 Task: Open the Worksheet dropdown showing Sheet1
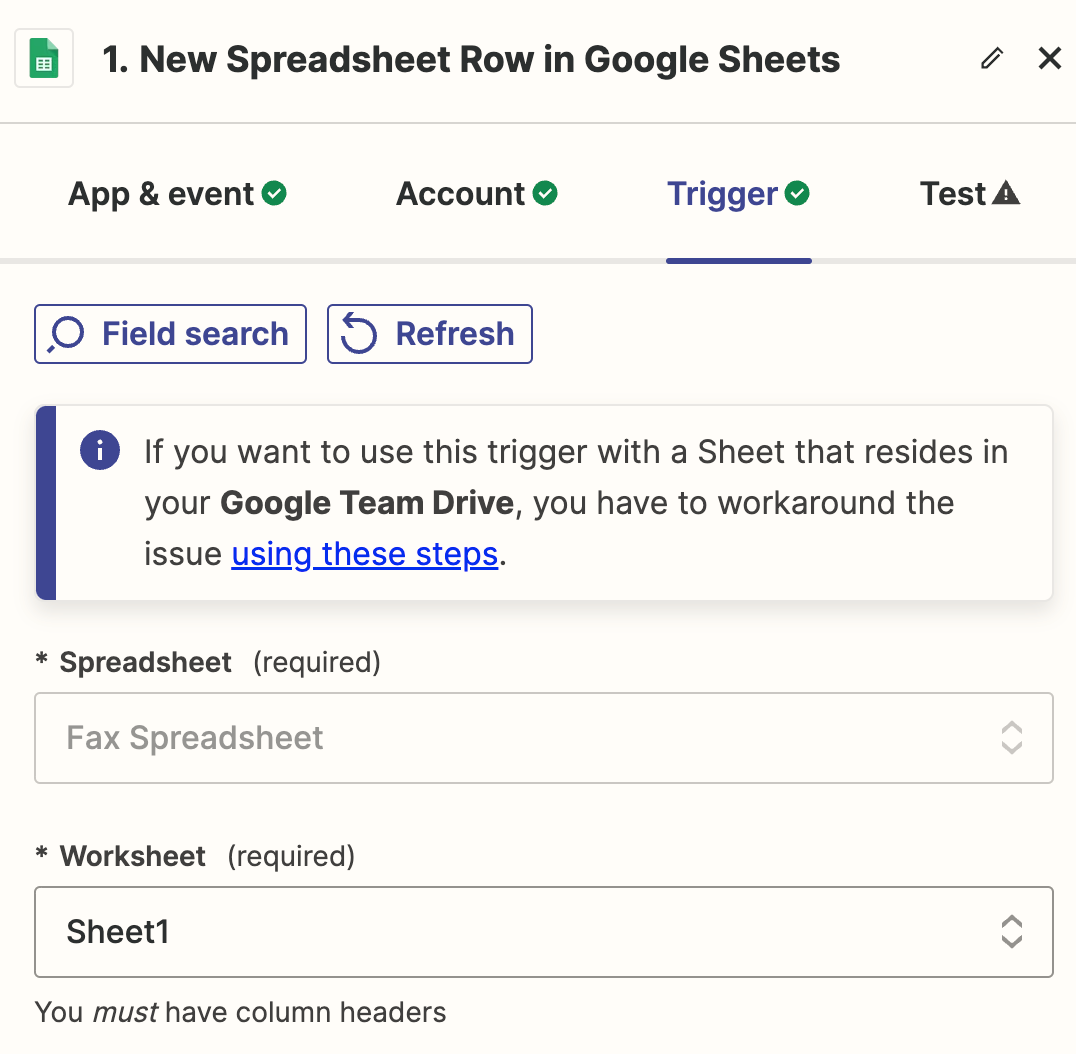point(543,932)
